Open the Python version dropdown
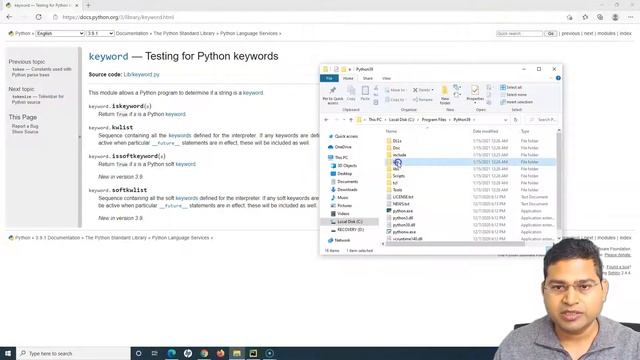The width and height of the screenshot is (640, 360). point(100,33)
